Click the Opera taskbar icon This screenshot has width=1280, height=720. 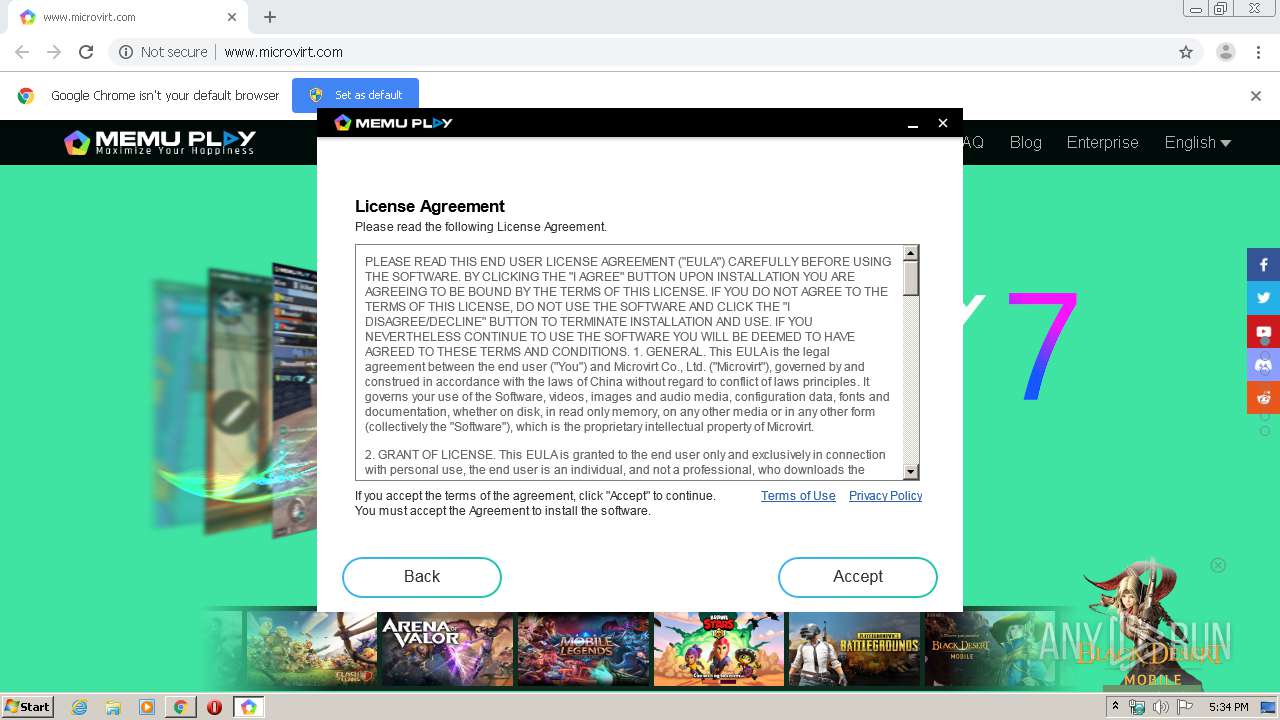point(214,707)
